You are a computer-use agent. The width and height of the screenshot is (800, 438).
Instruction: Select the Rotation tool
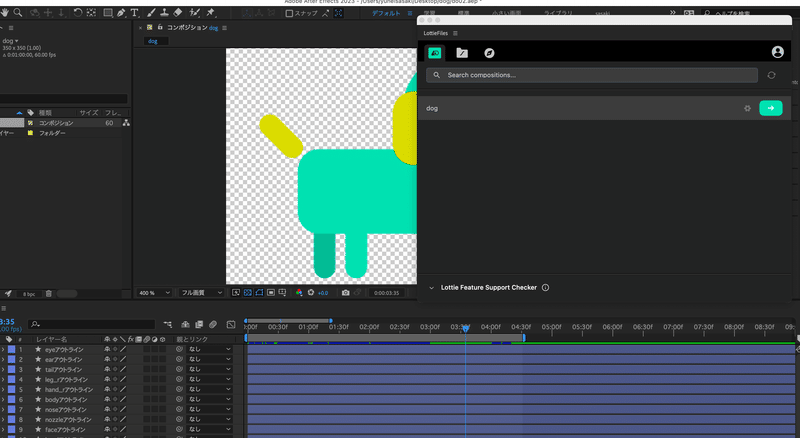(x=78, y=12)
